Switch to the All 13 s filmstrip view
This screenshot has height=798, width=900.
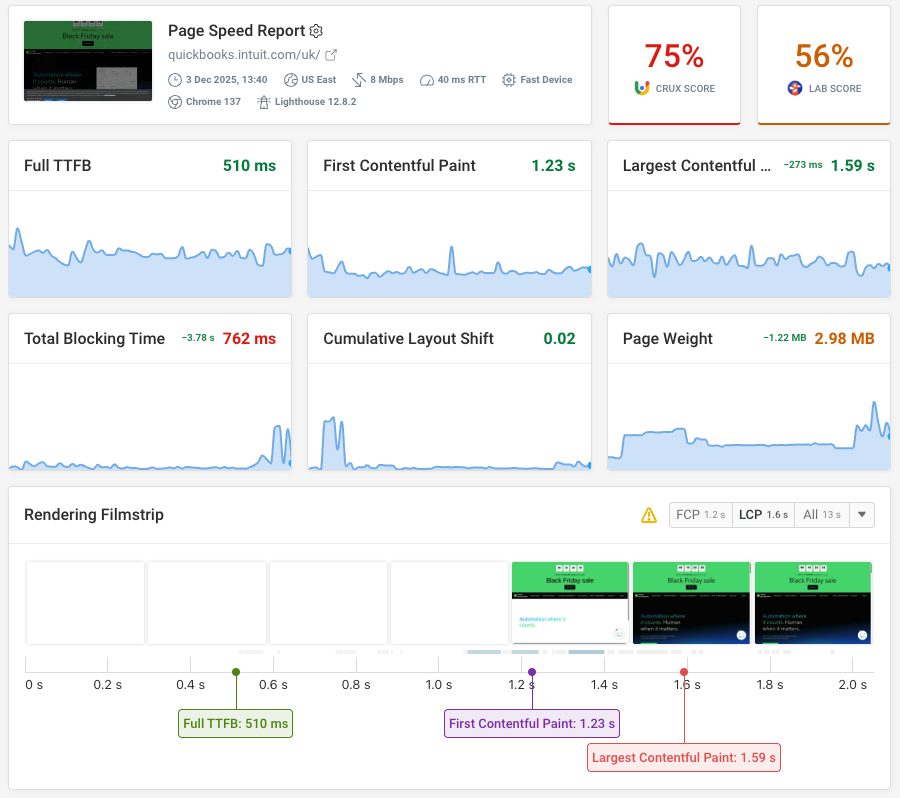pyautogui.click(x=820, y=514)
